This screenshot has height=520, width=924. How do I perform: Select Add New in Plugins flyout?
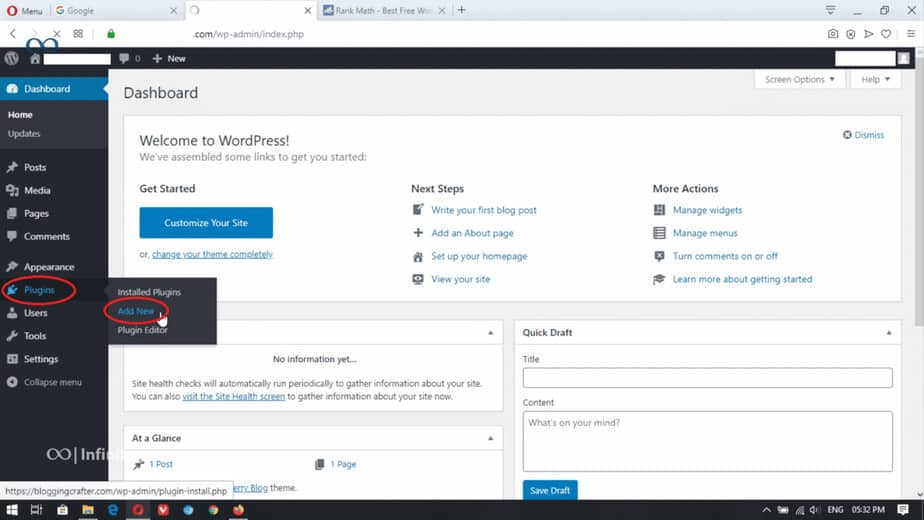pyautogui.click(x=136, y=311)
